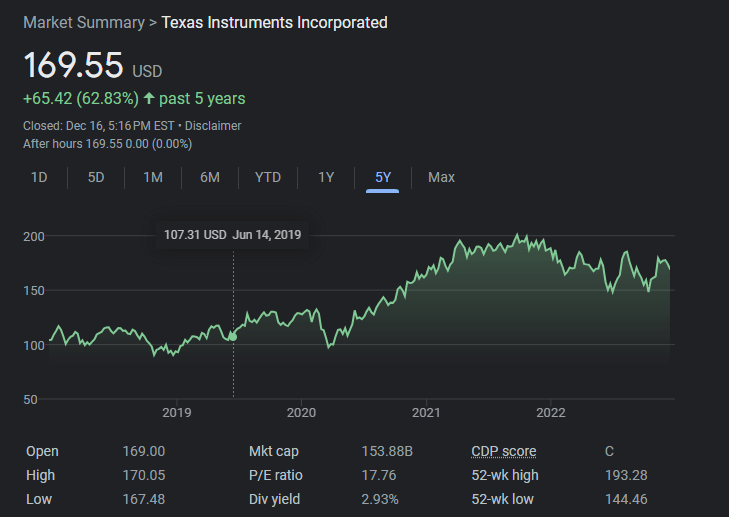Open the 6M chart view
This screenshot has width=729, height=517.
[x=210, y=178]
